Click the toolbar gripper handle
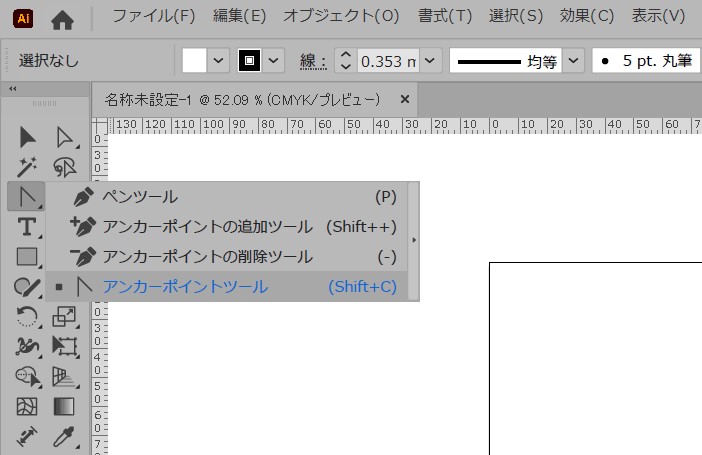 (44, 103)
